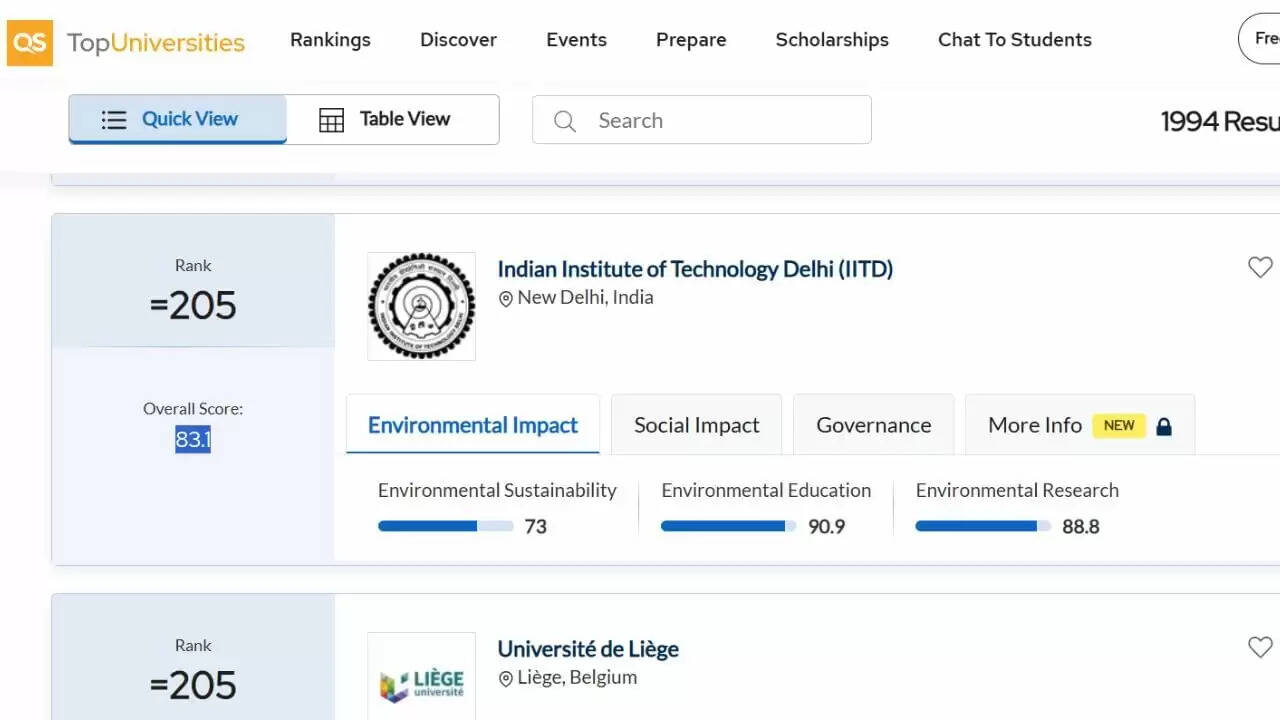Open the Social Impact tab

tap(696, 424)
